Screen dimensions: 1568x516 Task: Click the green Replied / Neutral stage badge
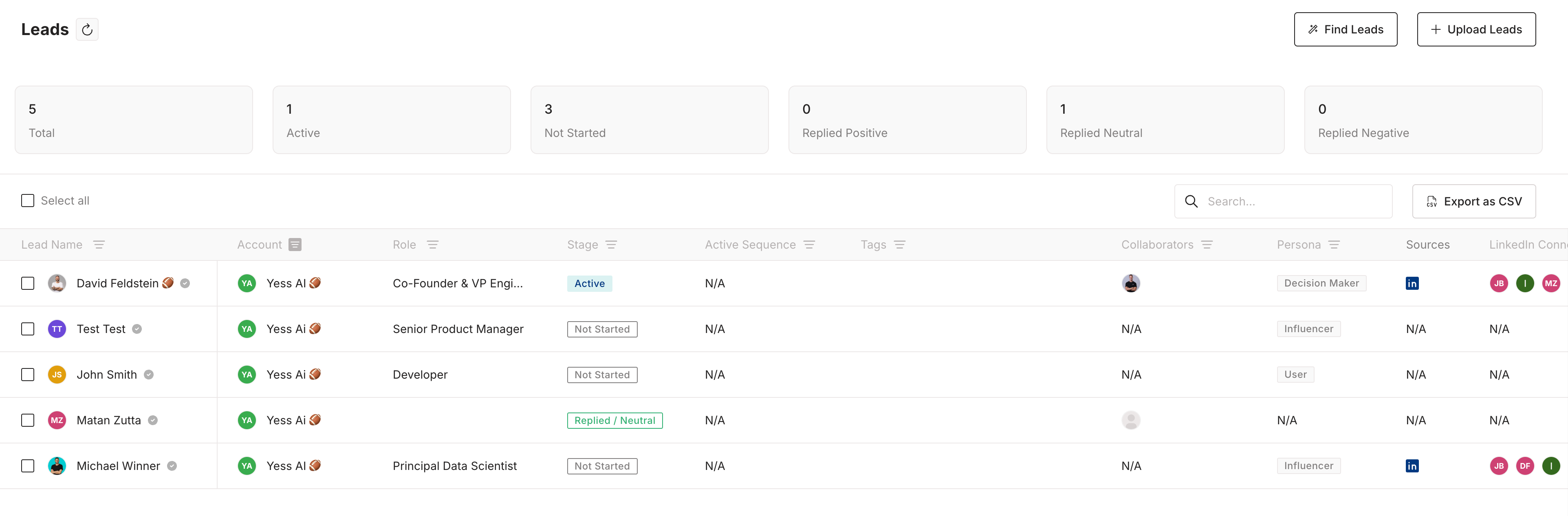pos(614,421)
